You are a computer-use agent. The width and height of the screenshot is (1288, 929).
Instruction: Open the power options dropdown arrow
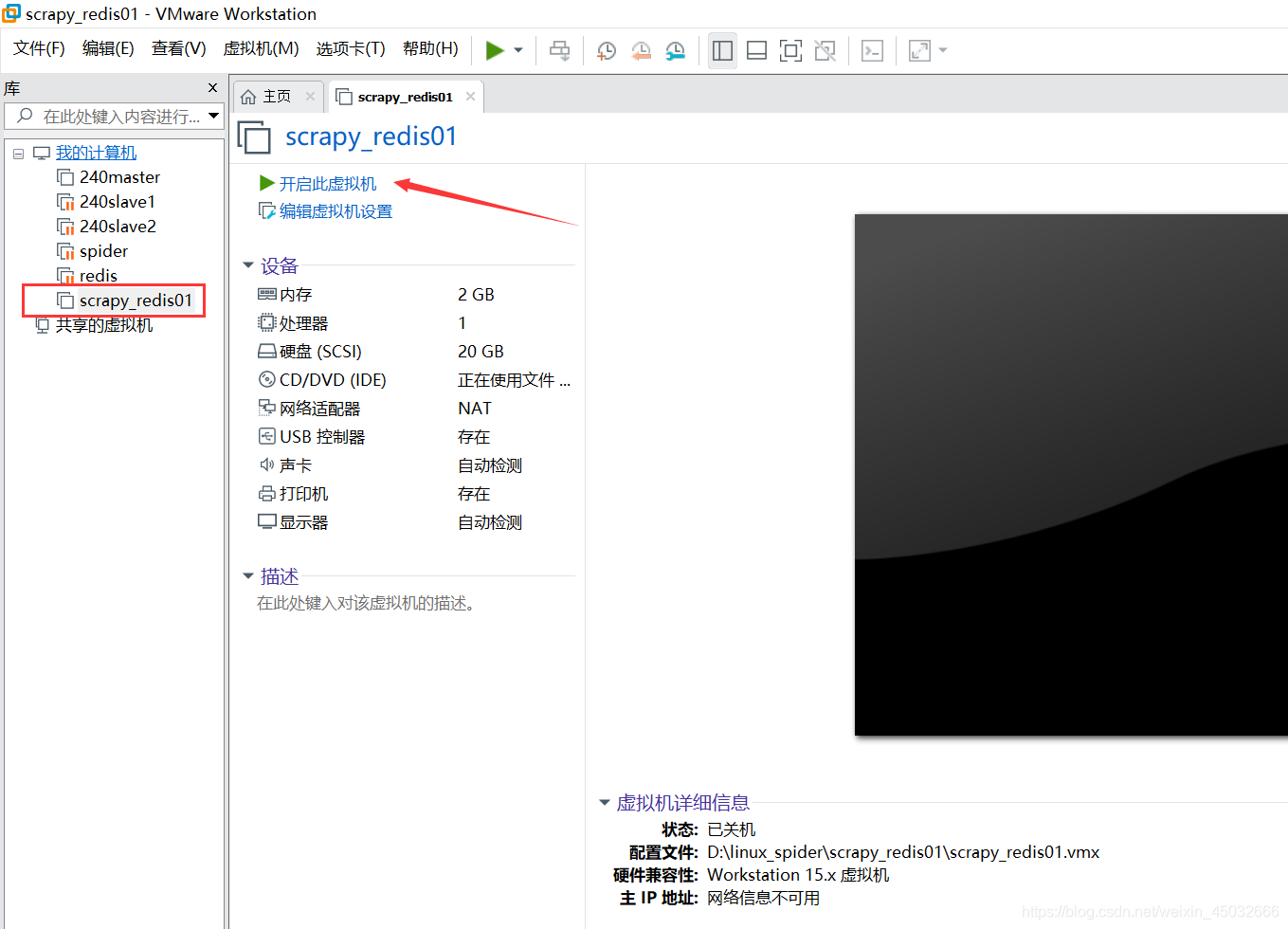[518, 50]
